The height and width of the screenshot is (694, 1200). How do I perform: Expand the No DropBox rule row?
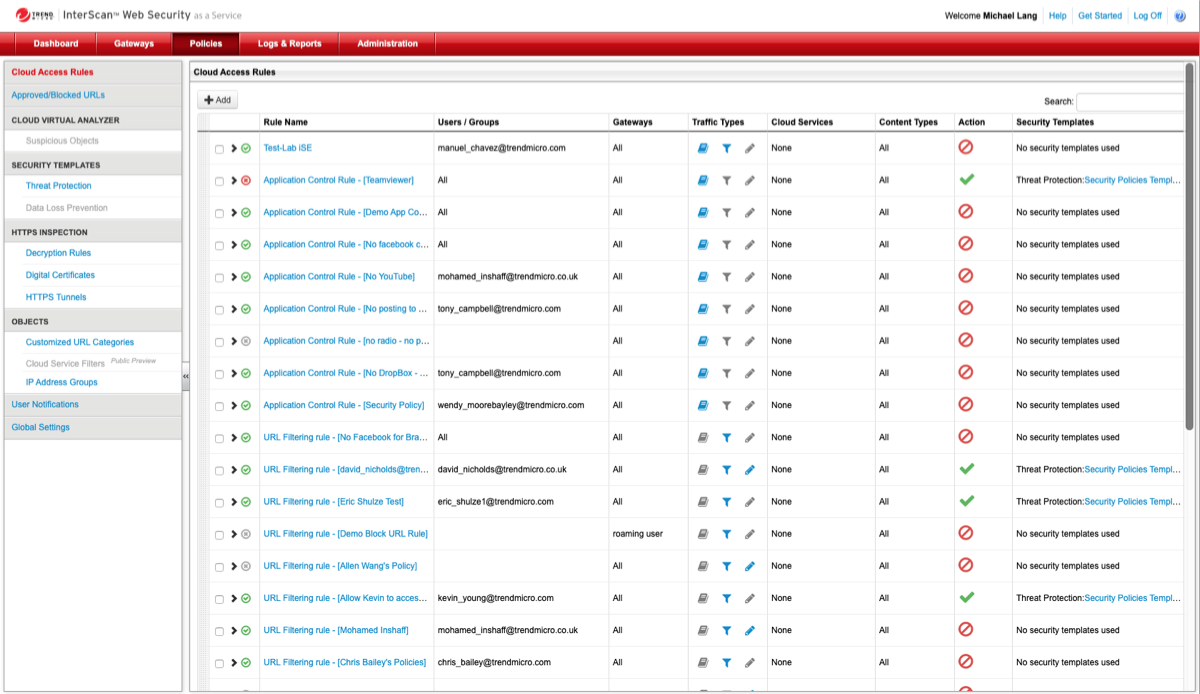click(x=234, y=373)
